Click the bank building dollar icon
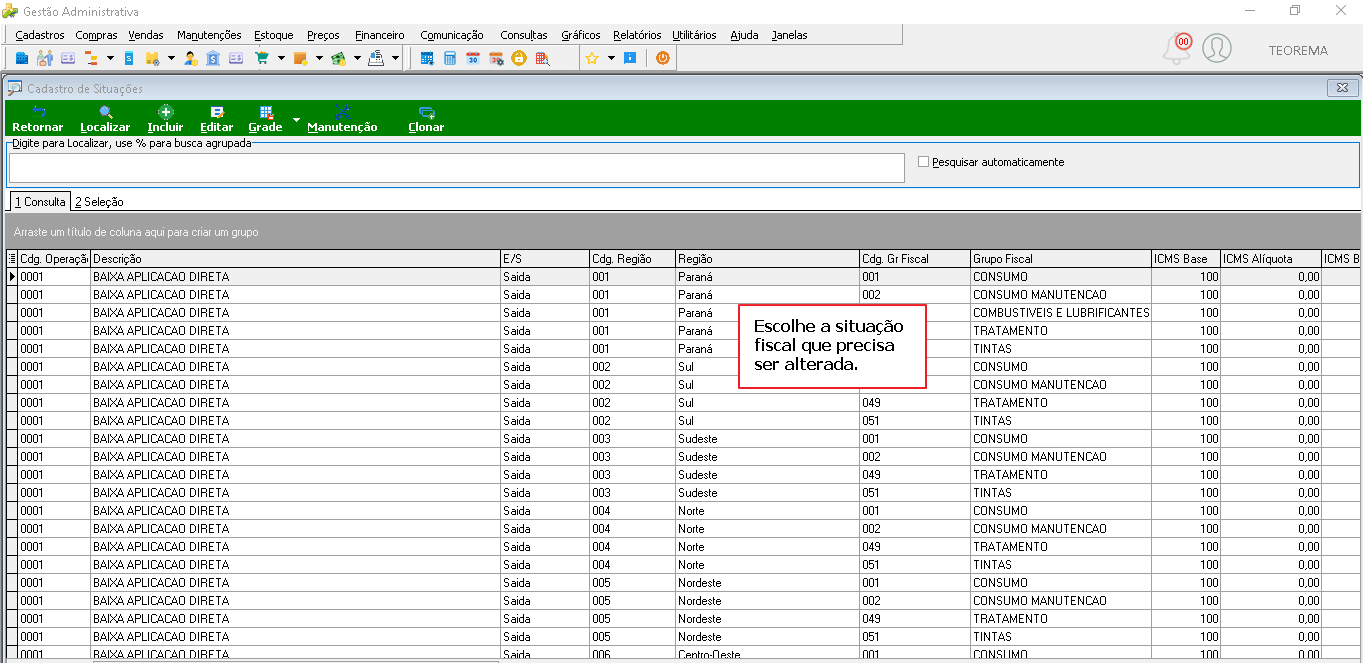 pos(213,58)
